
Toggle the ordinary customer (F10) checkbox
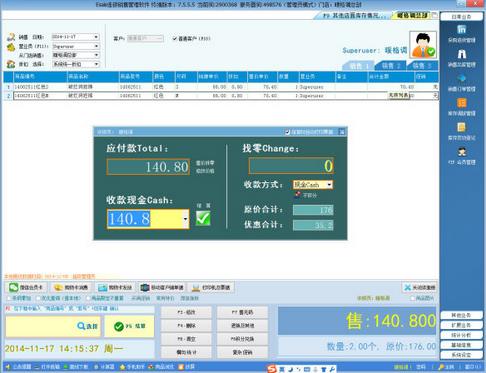click(174, 39)
